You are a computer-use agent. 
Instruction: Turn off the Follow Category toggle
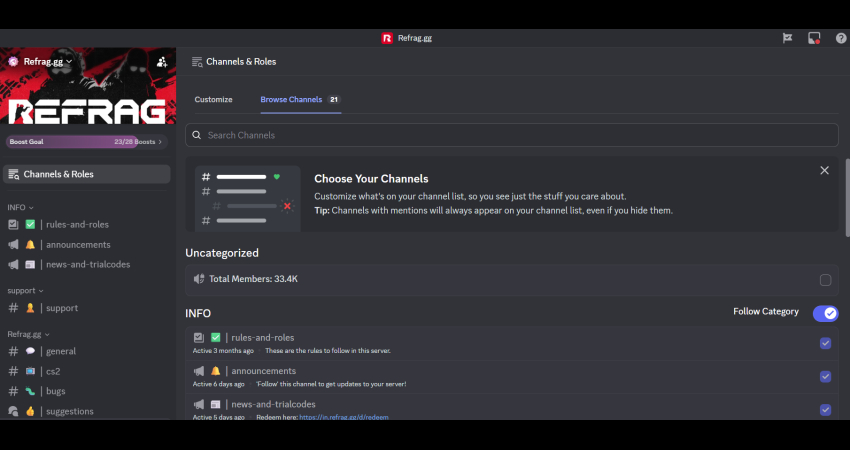[825, 313]
